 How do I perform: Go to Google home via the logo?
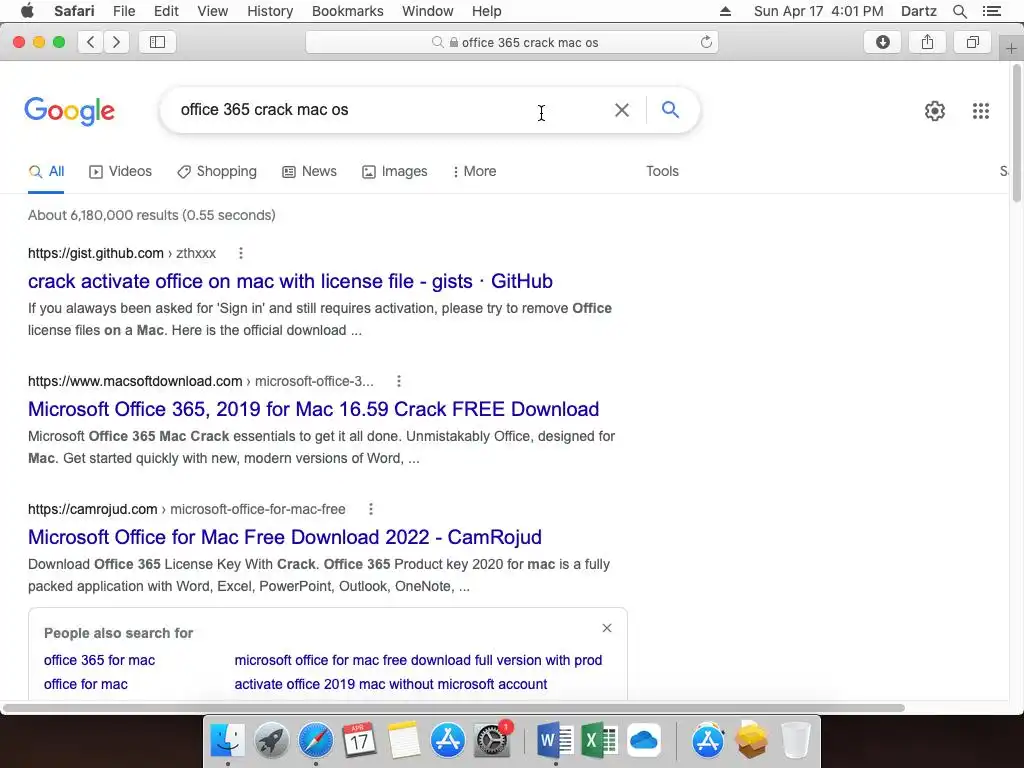[x=69, y=110]
